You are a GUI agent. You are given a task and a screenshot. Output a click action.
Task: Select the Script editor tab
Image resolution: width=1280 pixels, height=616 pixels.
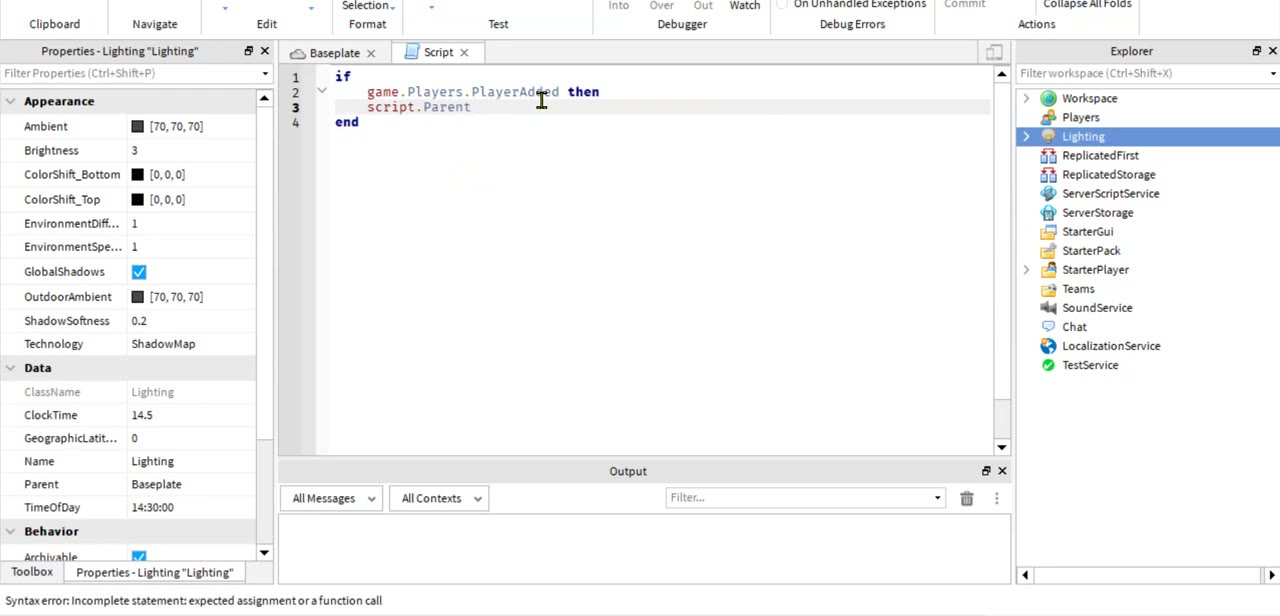point(438,53)
